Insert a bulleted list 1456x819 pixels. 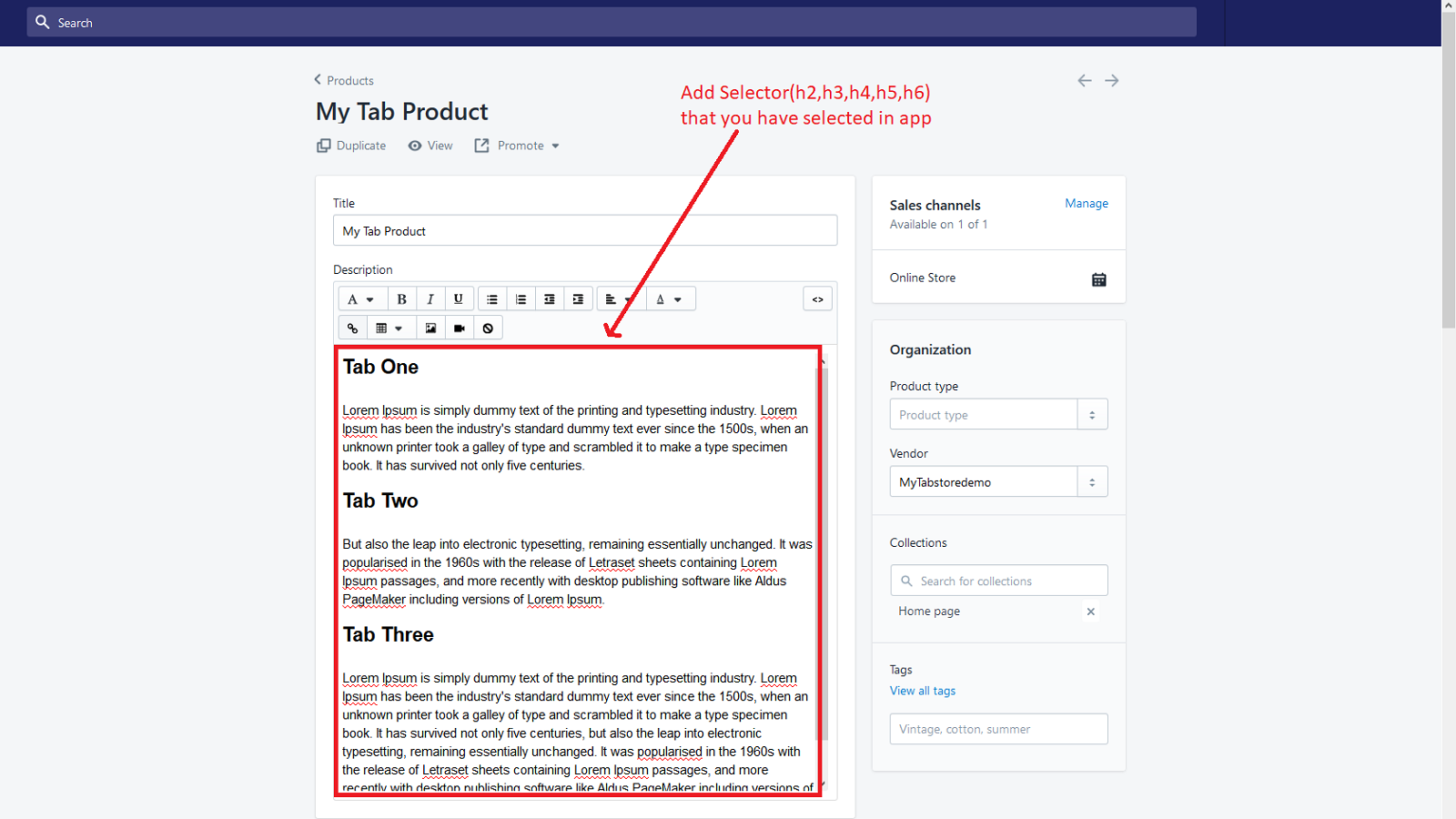491,298
